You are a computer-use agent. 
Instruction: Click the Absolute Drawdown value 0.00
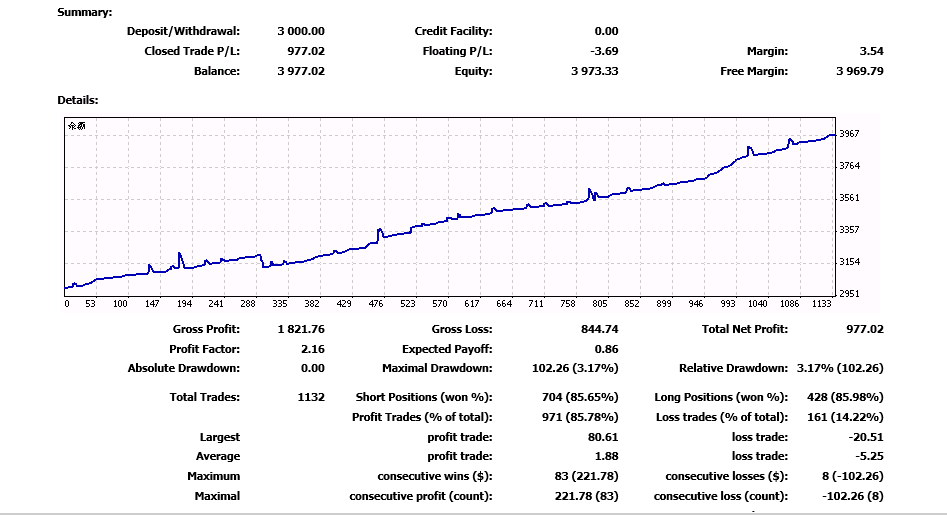tap(313, 368)
